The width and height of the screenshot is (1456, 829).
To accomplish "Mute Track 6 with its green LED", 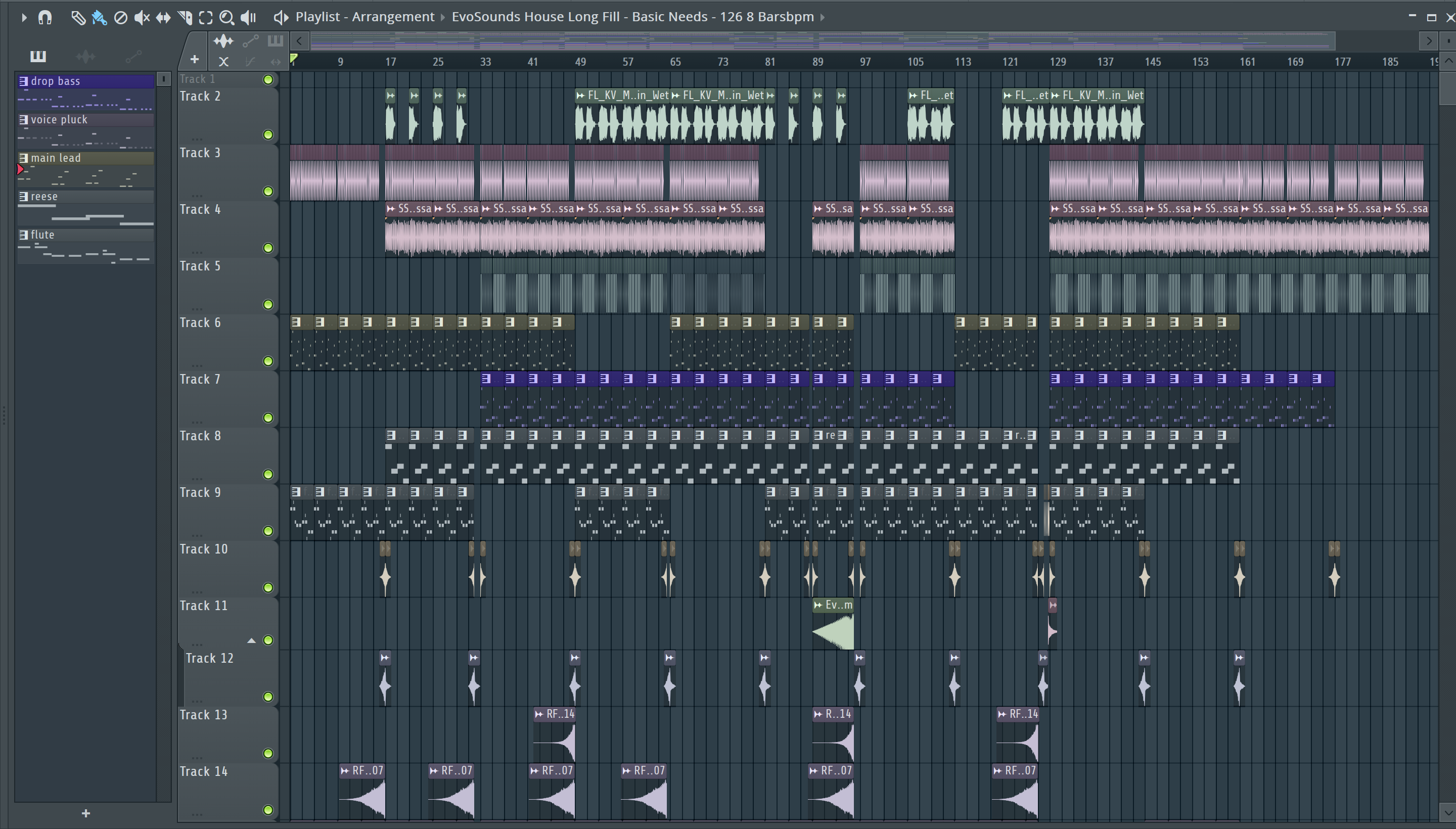I will (x=268, y=361).
